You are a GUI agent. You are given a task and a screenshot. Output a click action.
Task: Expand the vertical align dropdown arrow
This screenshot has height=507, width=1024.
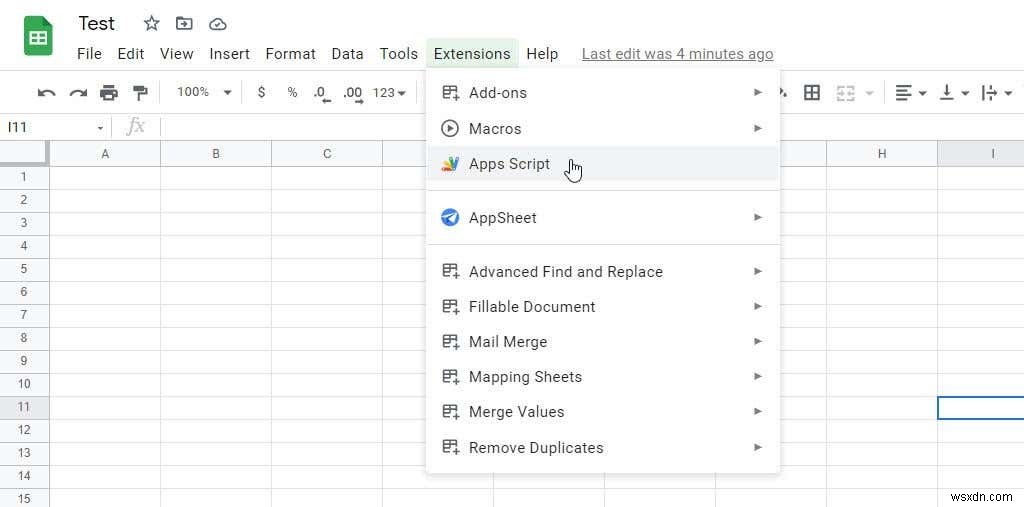[x=965, y=93]
